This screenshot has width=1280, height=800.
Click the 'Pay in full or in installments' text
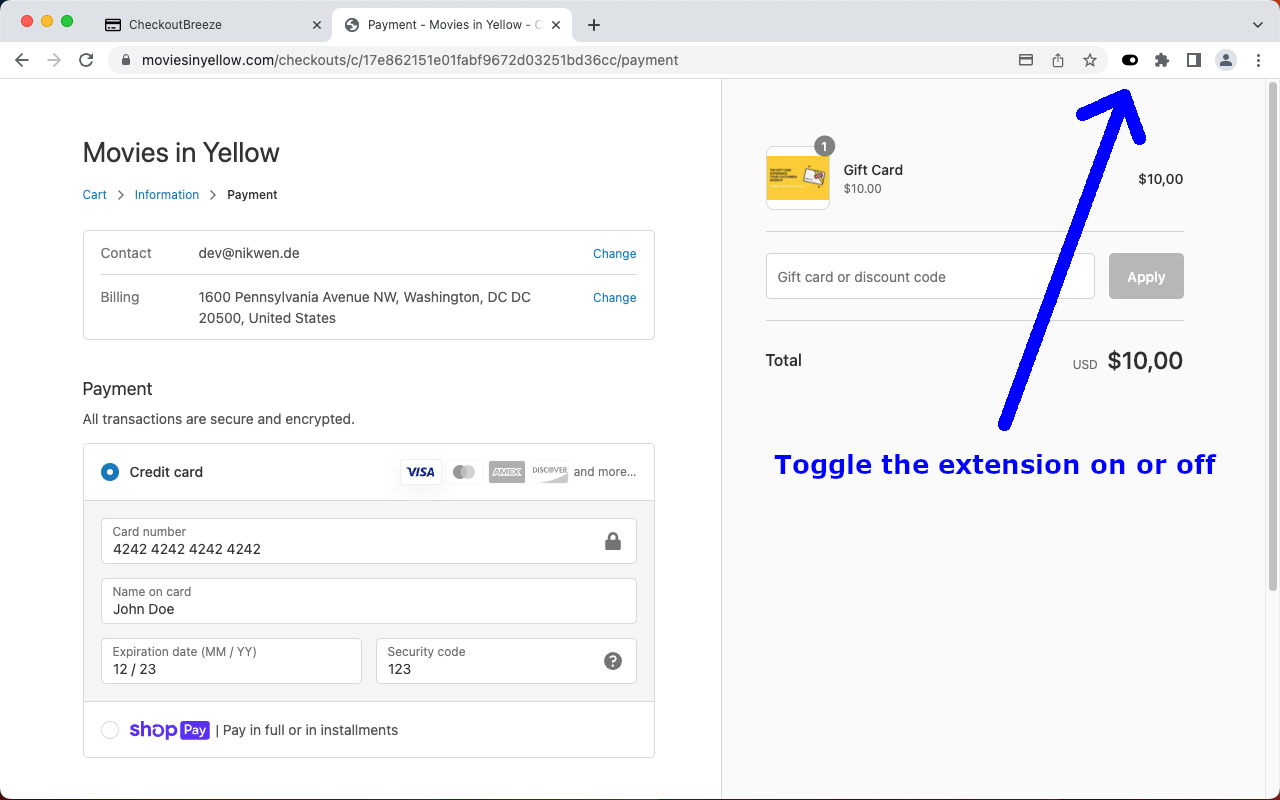pyautogui.click(x=310, y=730)
